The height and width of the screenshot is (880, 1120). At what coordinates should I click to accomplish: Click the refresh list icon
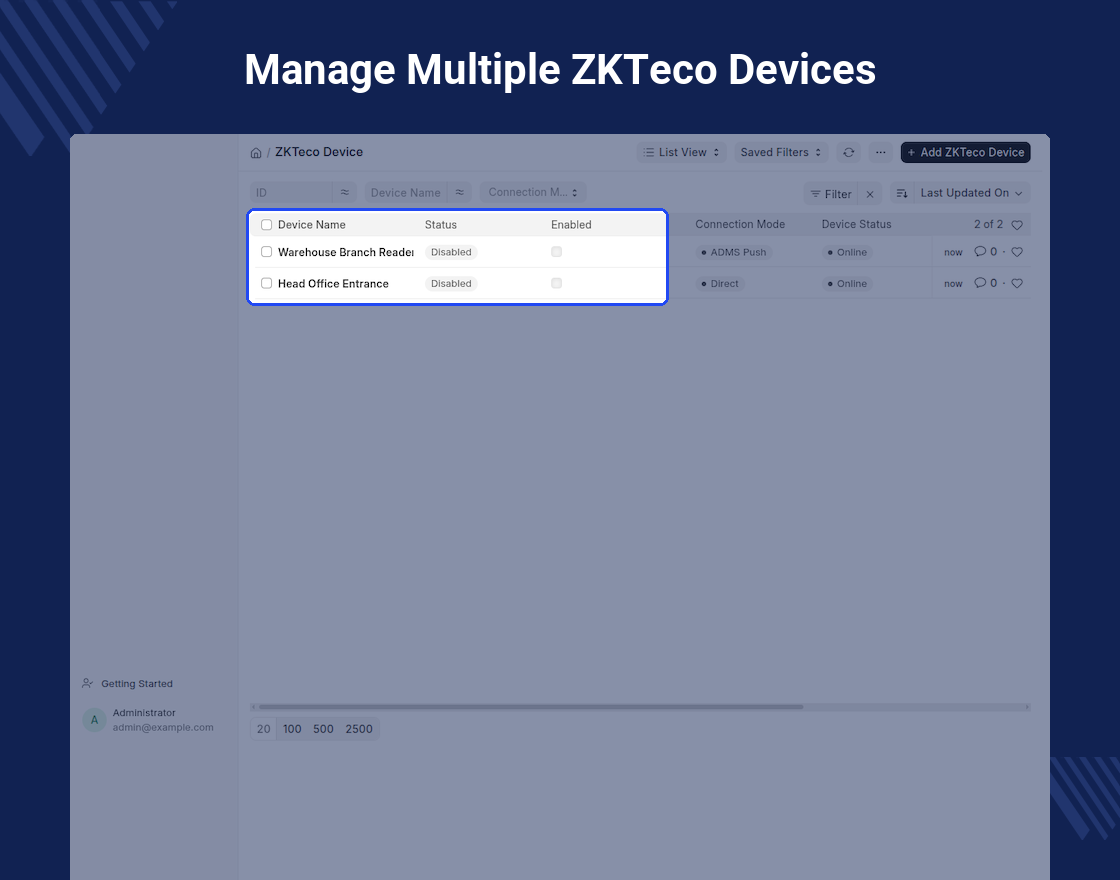pos(849,152)
